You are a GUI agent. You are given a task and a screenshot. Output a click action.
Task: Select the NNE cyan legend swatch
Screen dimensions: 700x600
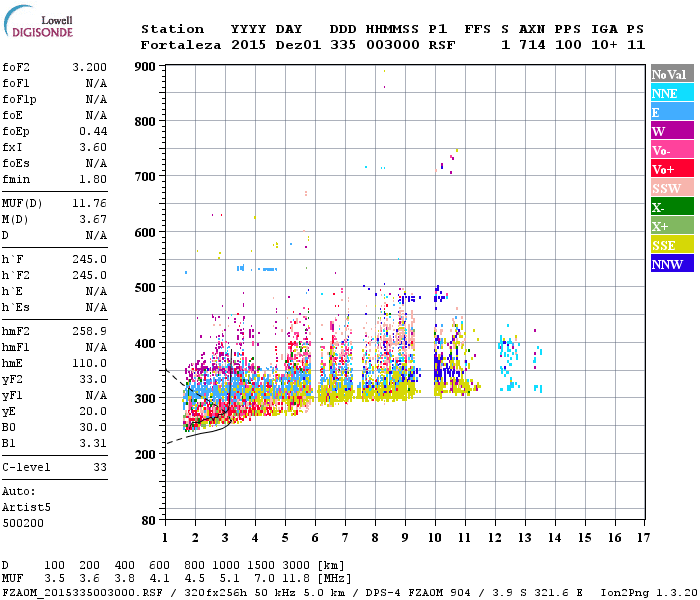672,93
